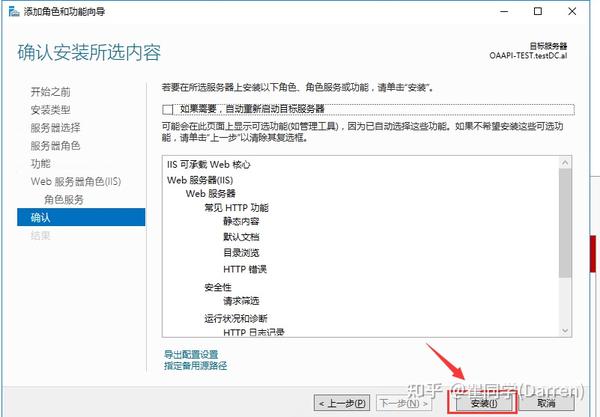Select 请求筛选 entry
This screenshot has width=600, height=417.
pos(241,301)
